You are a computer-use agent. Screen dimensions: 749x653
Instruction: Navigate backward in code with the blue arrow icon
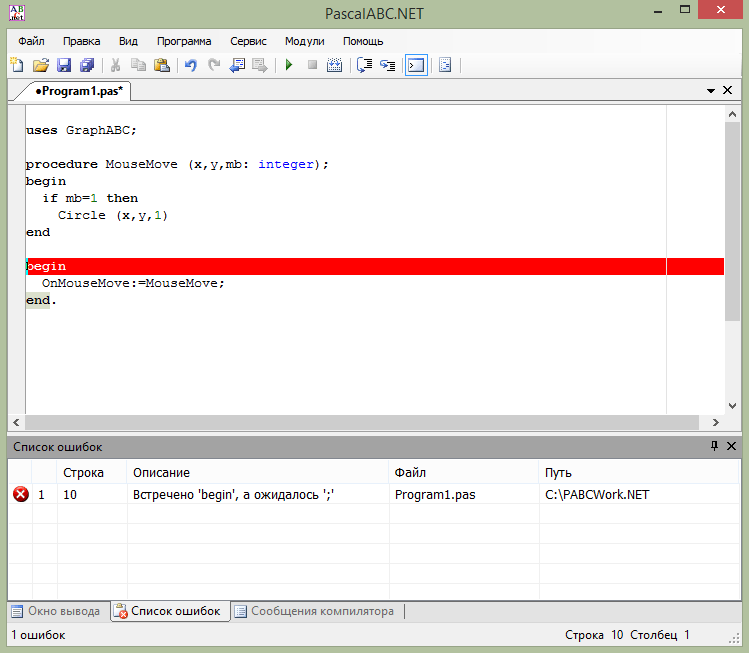tap(237, 65)
